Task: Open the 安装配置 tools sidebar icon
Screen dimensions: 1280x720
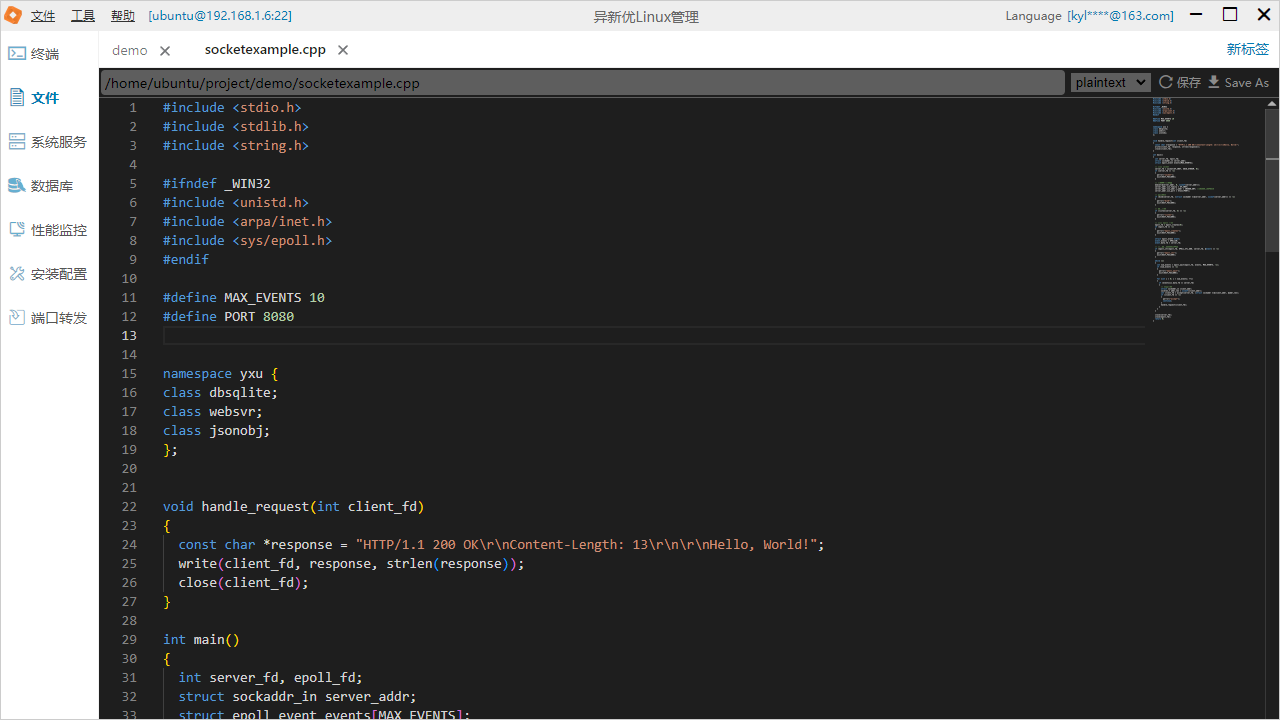Action: click(x=17, y=274)
